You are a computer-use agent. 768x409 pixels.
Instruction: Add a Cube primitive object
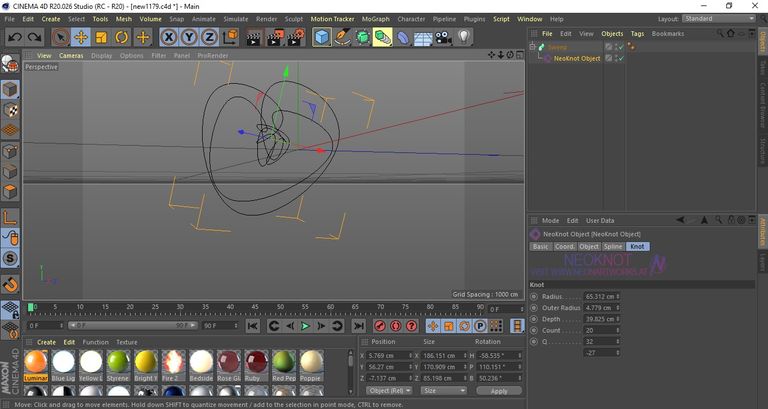[322, 37]
